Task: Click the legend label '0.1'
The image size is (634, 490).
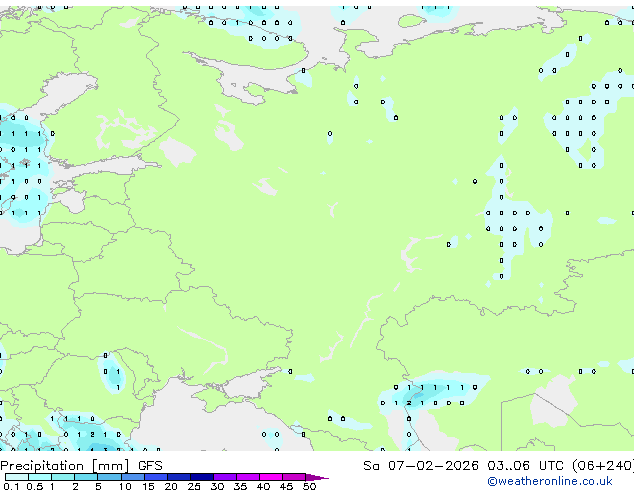Action: pos(11,486)
